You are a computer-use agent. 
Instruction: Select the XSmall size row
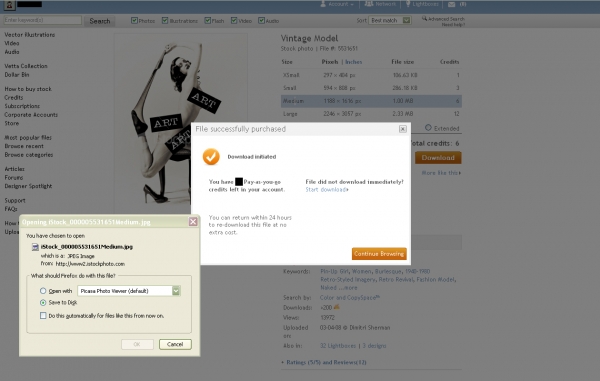click(371, 75)
